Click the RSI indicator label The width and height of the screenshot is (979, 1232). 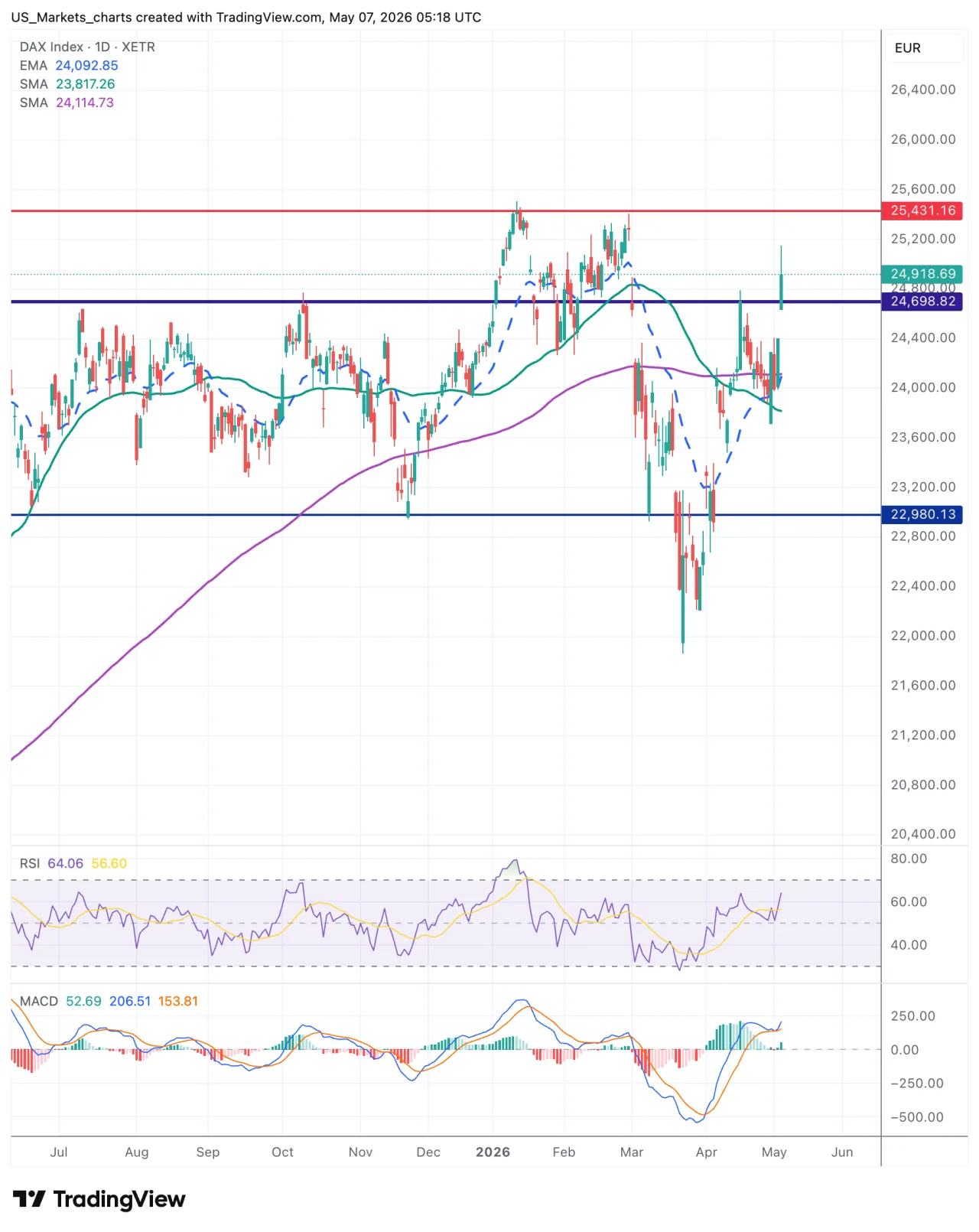(x=30, y=864)
